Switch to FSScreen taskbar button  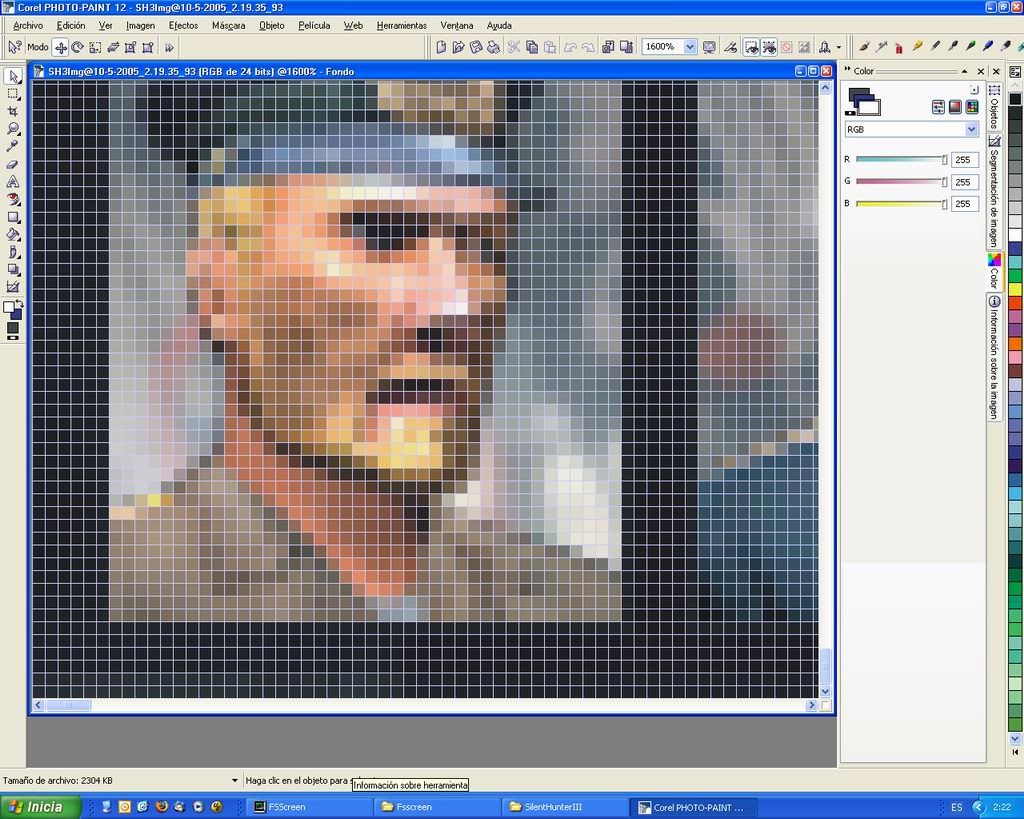point(310,807)
